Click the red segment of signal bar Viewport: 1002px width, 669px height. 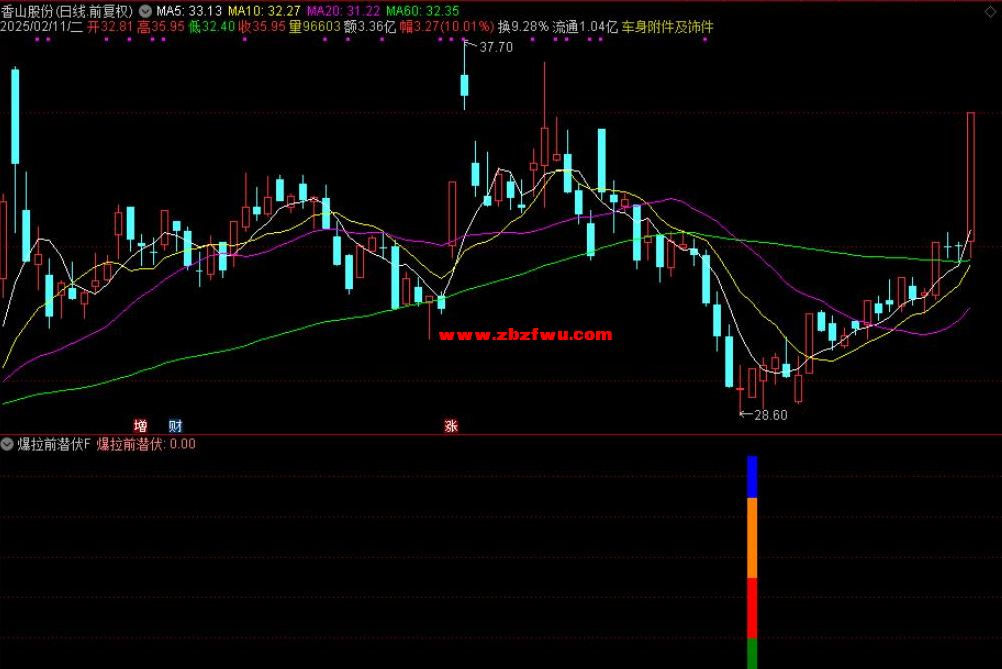pos(752,607)
